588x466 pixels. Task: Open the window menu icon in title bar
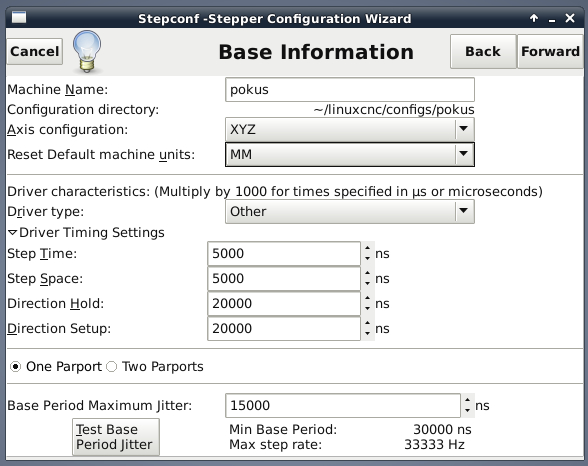click(19, 17)
